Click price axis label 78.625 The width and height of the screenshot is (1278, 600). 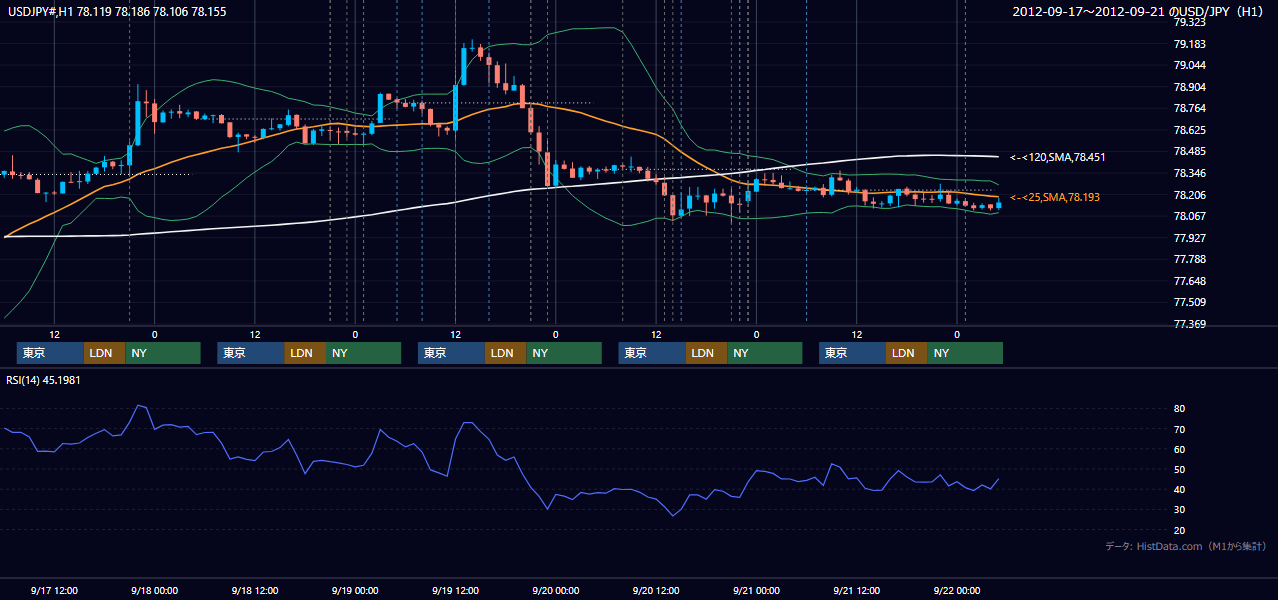[1188, 131]
